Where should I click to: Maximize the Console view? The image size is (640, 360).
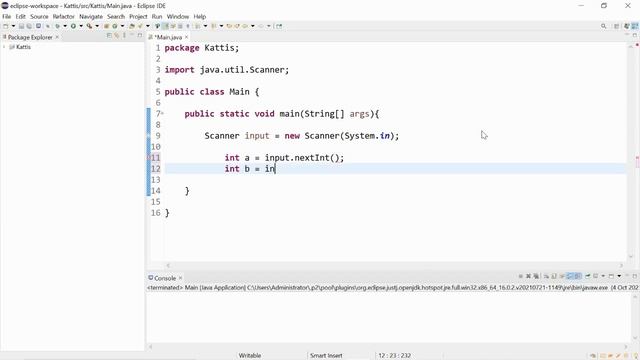[x=635, y=276]
